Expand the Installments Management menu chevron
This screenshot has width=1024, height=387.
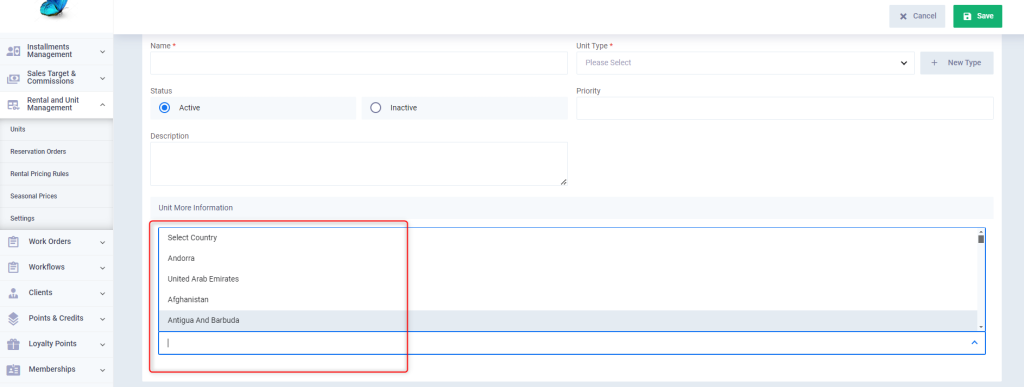click(103, 51)
